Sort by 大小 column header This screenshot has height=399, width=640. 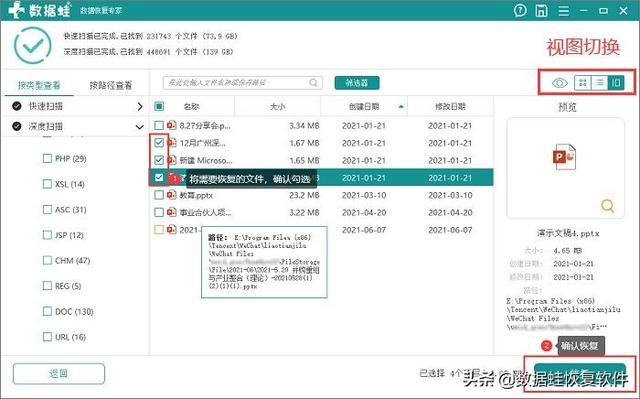pos(277,106)
